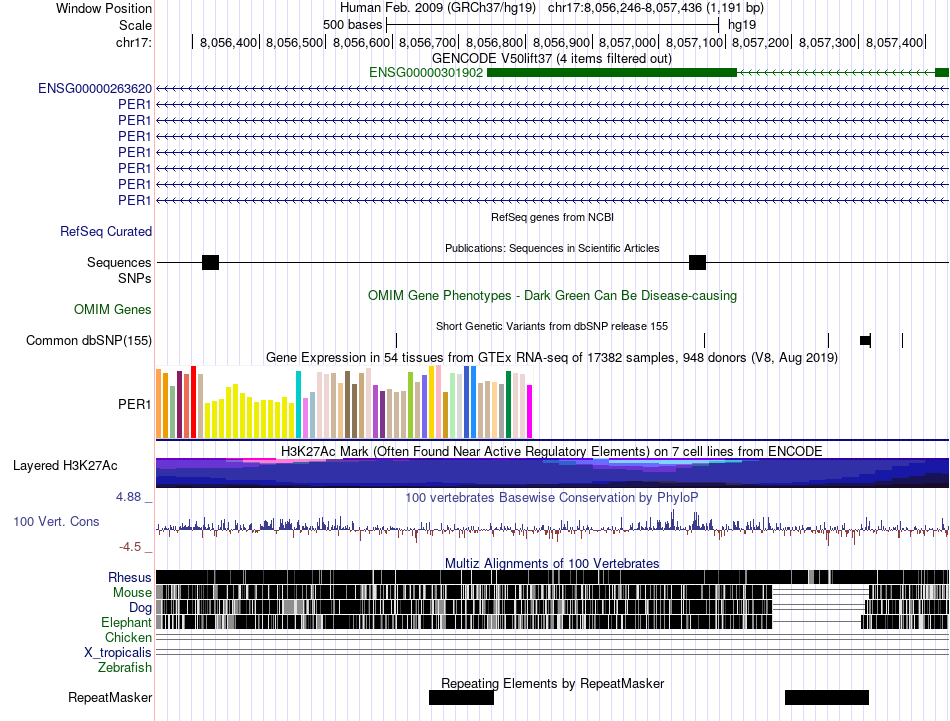Click the dark green bar in GTEx chart
This screenshot has height=721, width=950.
pyautogui.click(x=508, y=404)
